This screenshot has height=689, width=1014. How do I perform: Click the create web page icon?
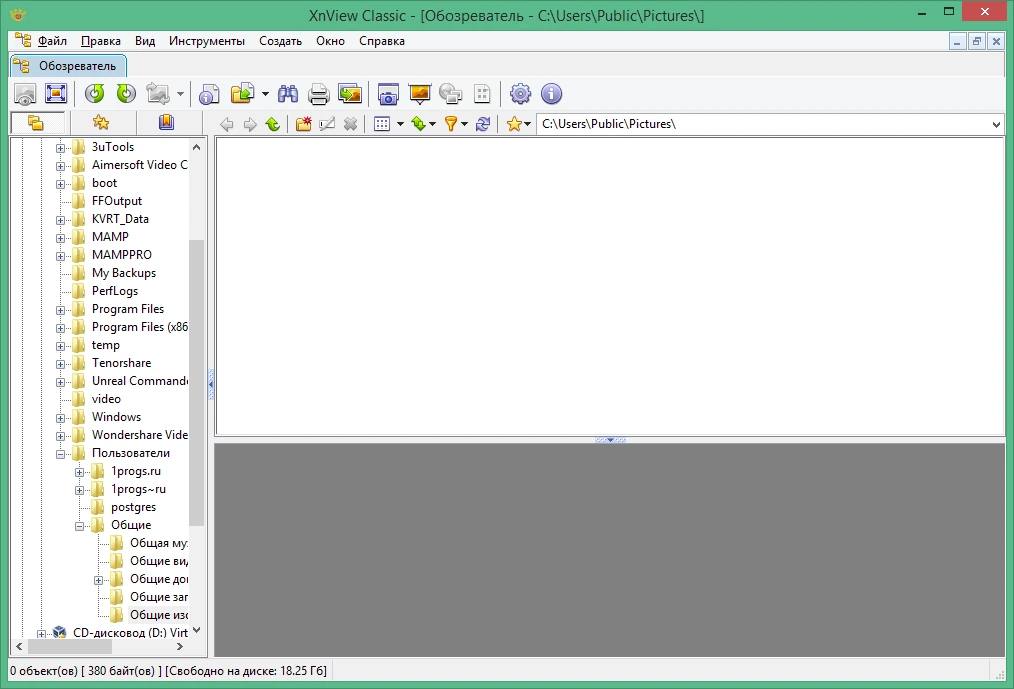(451, 94)
